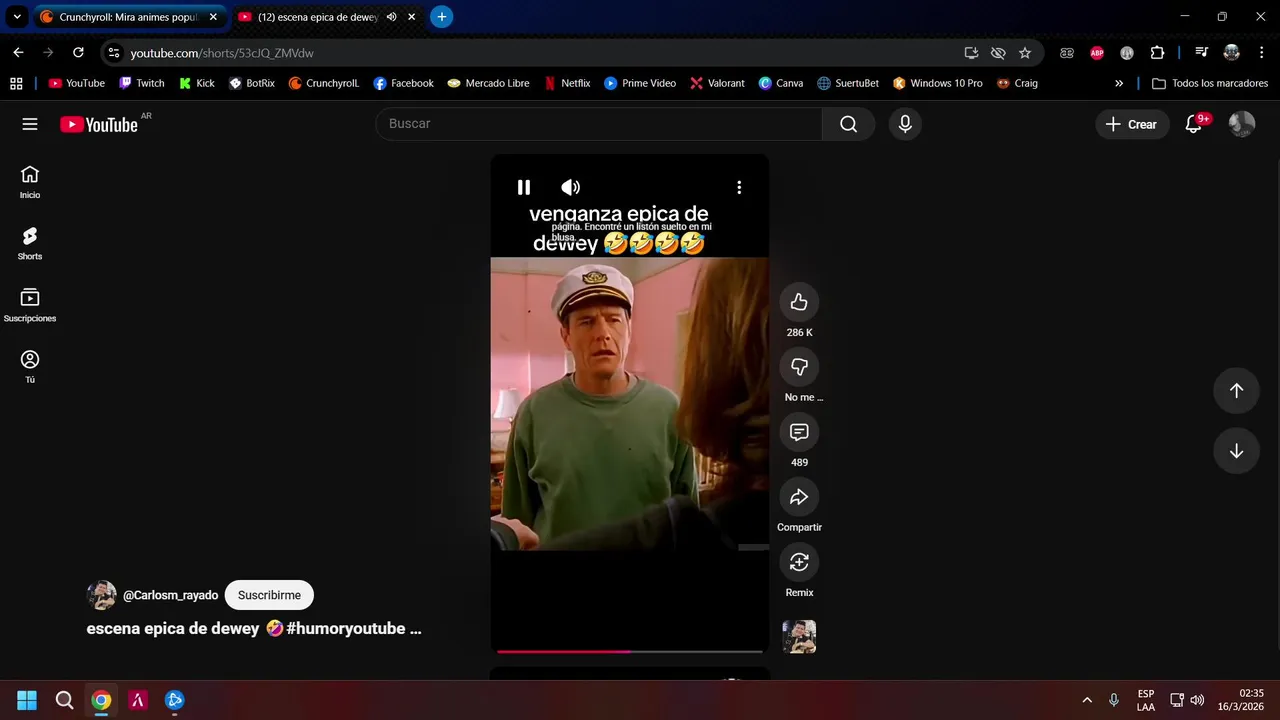The image size is (1280, 720).
Task: Open a new browser tab
Action: pos(442,17)
